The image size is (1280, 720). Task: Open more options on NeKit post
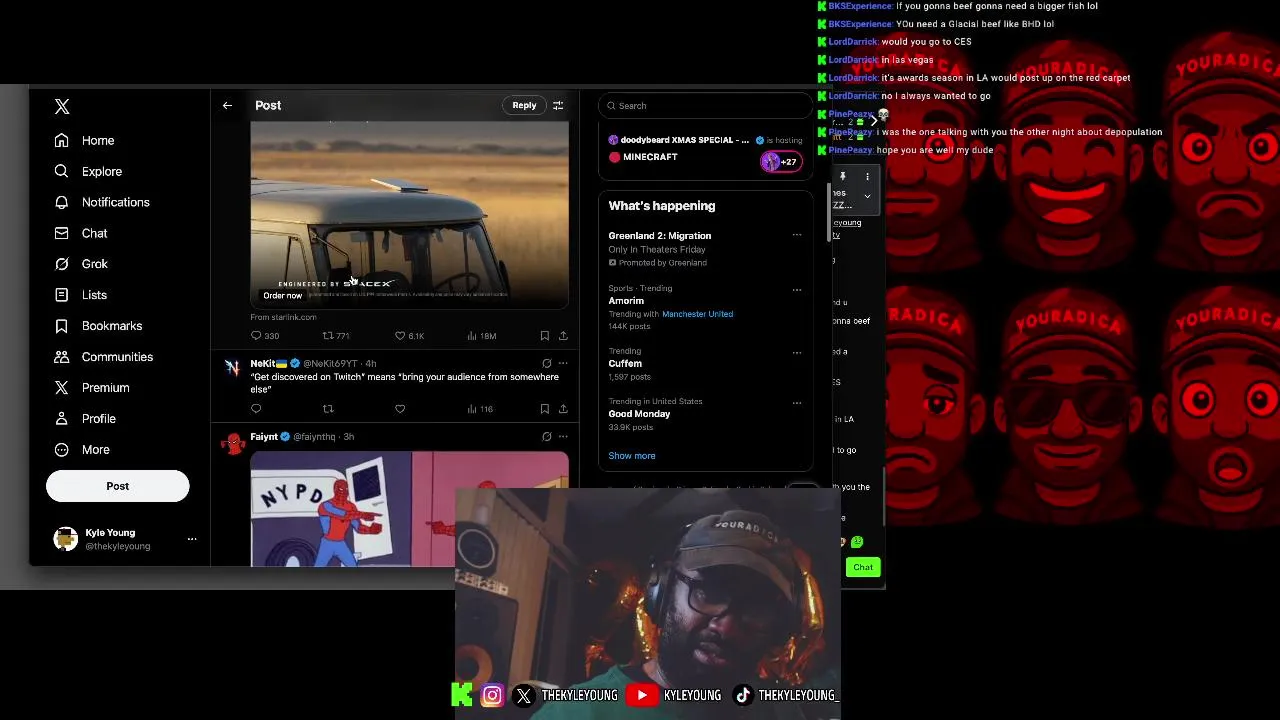(563, 363)
